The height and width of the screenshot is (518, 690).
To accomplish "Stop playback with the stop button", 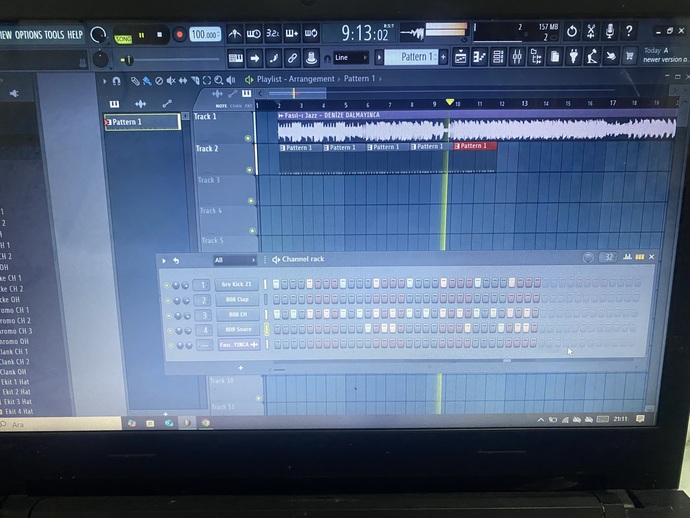I will pyautogui.click(x=159, y=34).
